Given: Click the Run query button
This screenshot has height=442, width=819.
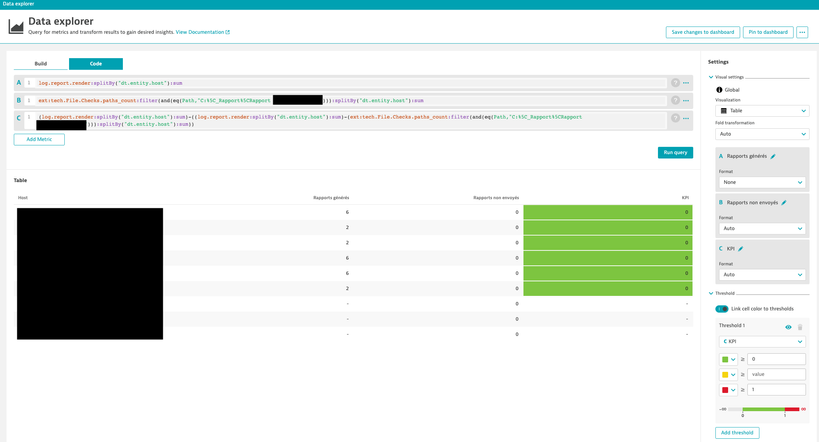Looking at the screenshot, I should 675,152.
